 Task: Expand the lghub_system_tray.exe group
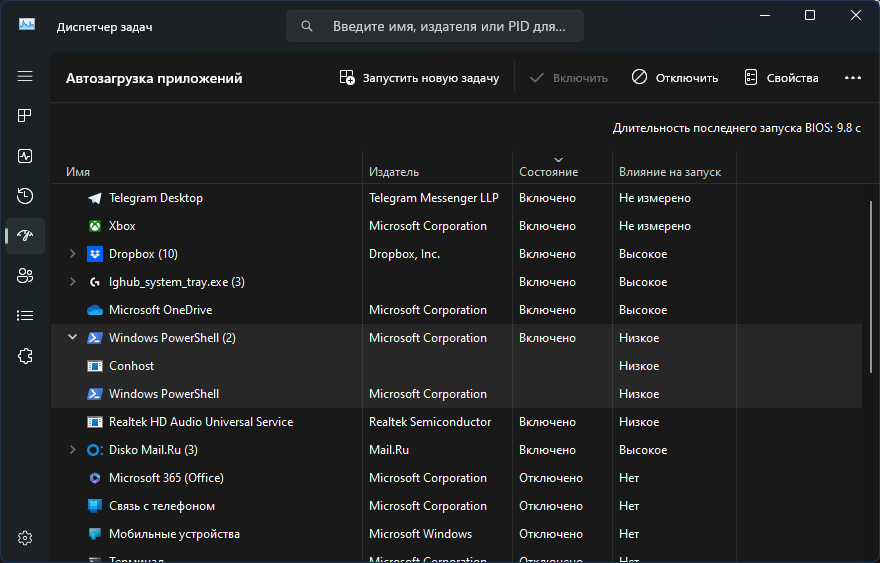pyautogui.click(x=72, y=282)
